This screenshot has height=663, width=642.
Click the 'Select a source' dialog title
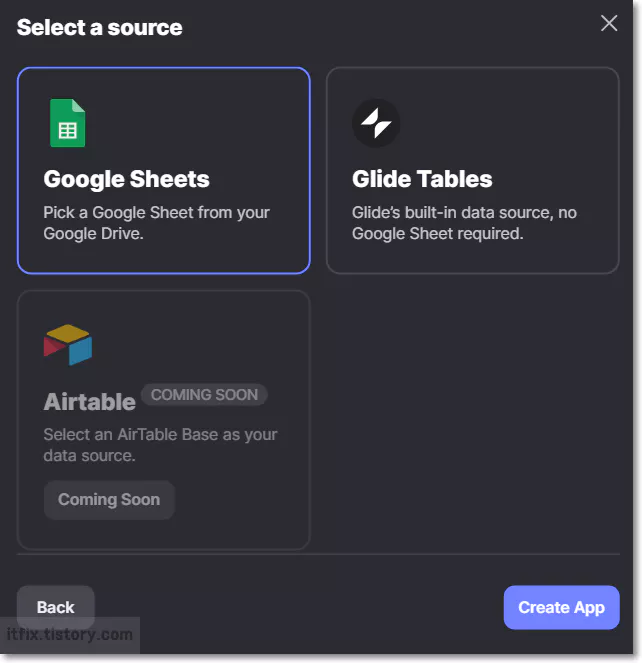click(x=99, y=27)
